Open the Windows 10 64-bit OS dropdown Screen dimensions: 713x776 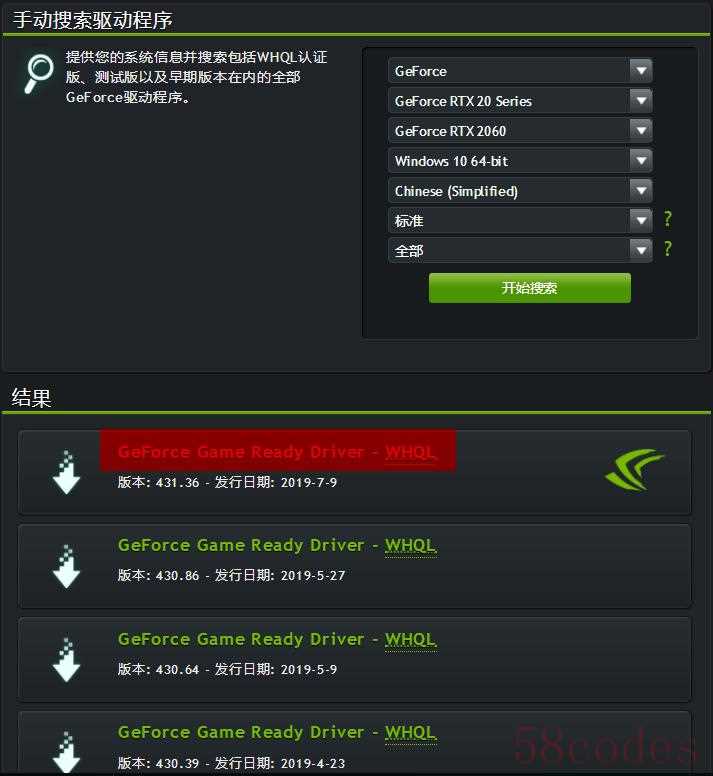click(x=520, y=161)
